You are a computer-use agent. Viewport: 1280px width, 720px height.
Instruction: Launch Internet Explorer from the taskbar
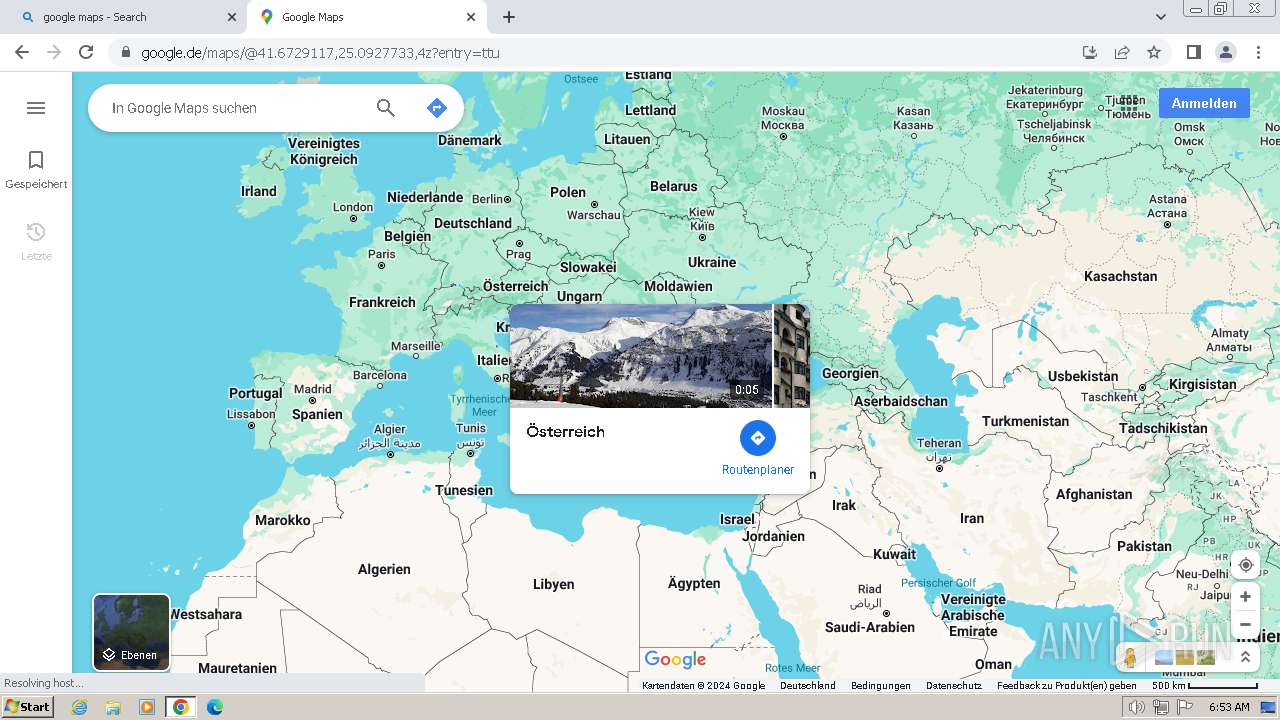pyautogui.click(x=79, y=707)
